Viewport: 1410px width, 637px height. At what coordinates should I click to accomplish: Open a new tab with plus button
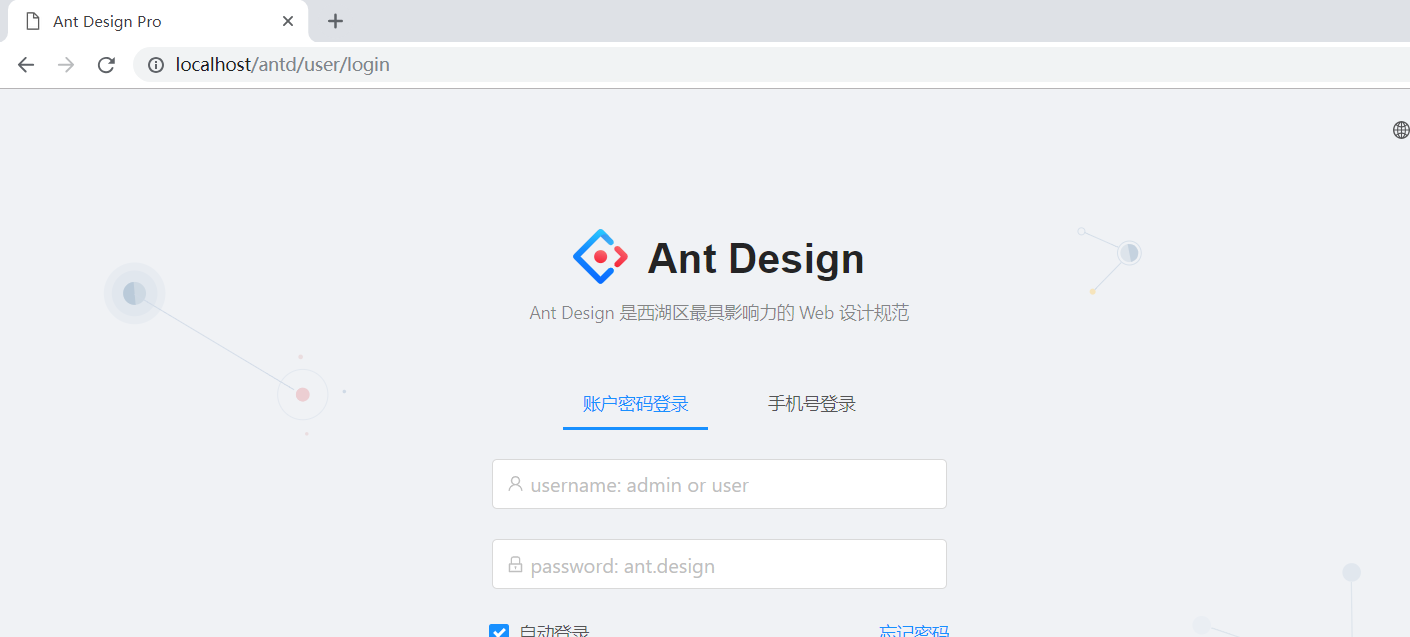(x=335, y=20)
